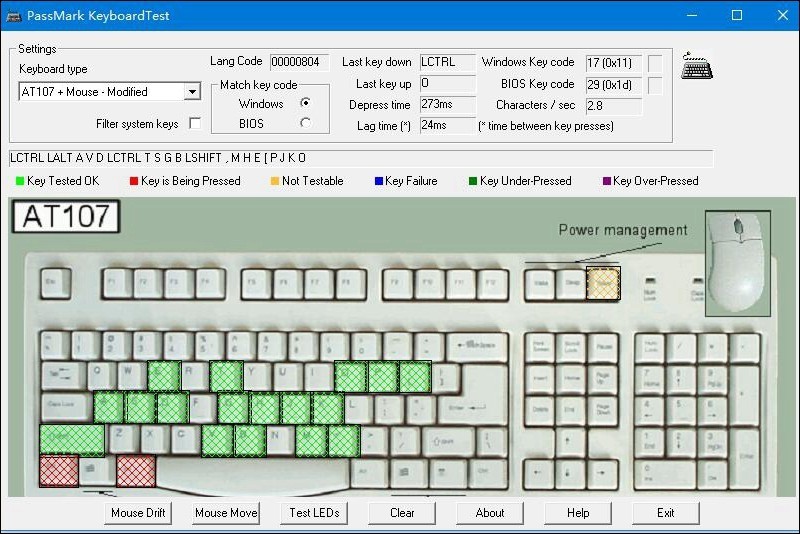
Task: Click the Lag time field showing 24ms
Action: (x=447, y=125)
